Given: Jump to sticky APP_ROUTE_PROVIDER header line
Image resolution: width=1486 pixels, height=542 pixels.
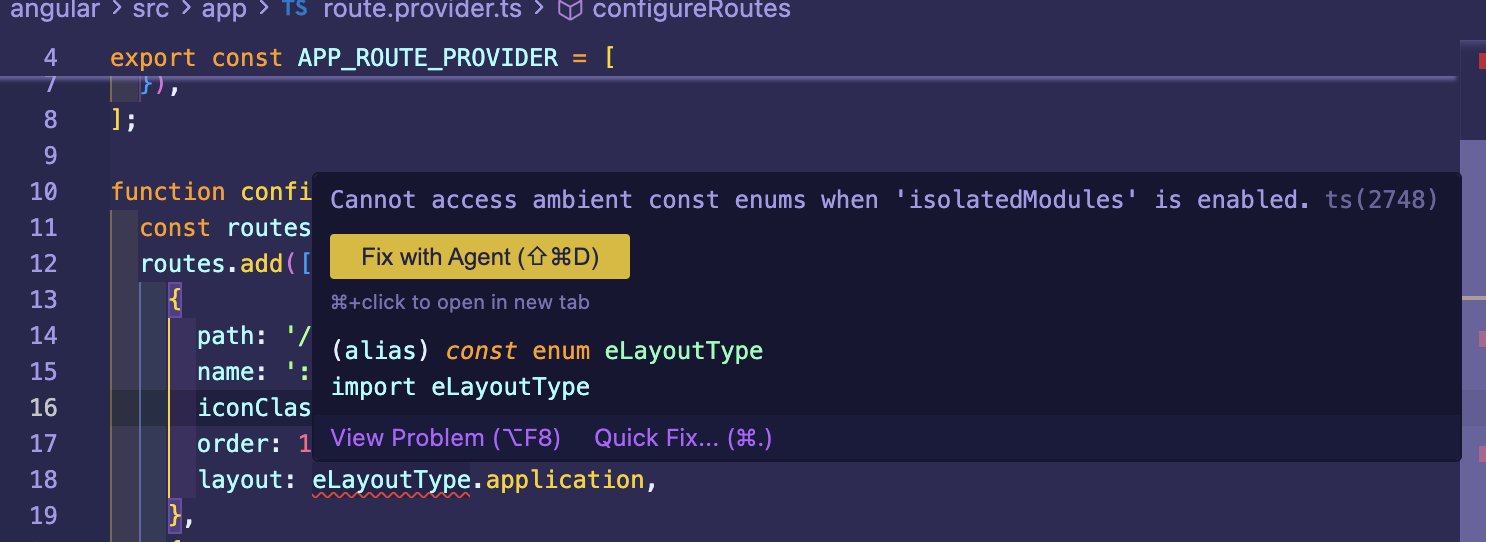Looking at the screenshot, I should click(x=428, y=58).
